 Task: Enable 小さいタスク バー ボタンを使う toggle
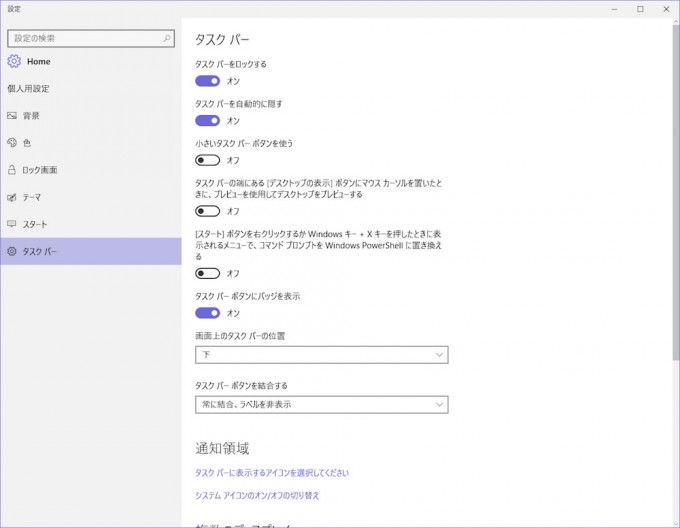208,160
